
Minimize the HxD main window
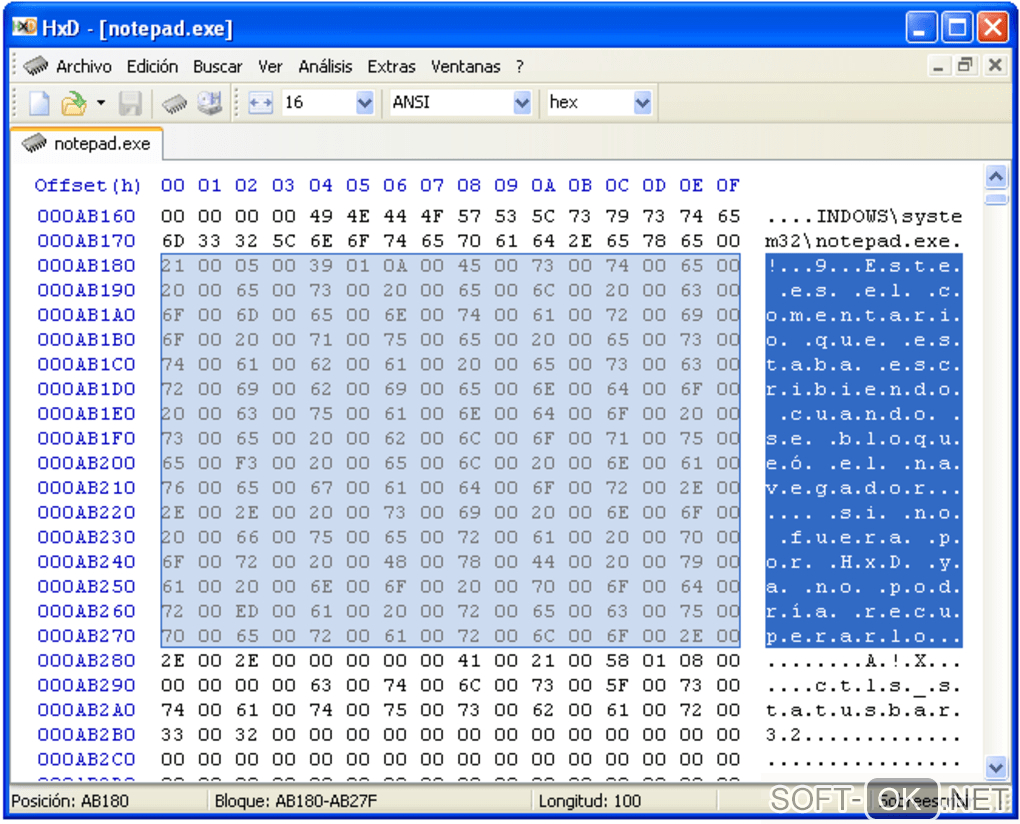click(x=920, y=27)
